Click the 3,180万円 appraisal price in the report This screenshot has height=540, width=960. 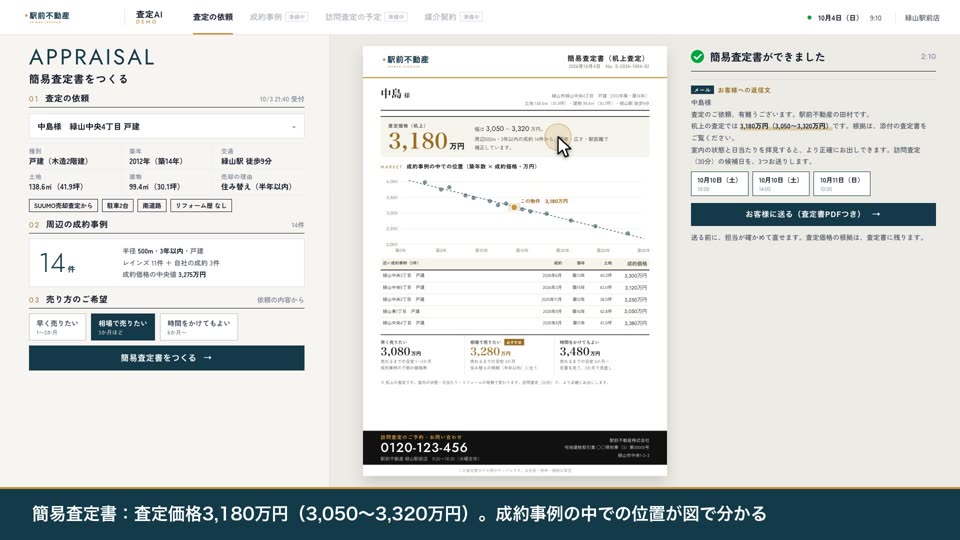[426, 141]
